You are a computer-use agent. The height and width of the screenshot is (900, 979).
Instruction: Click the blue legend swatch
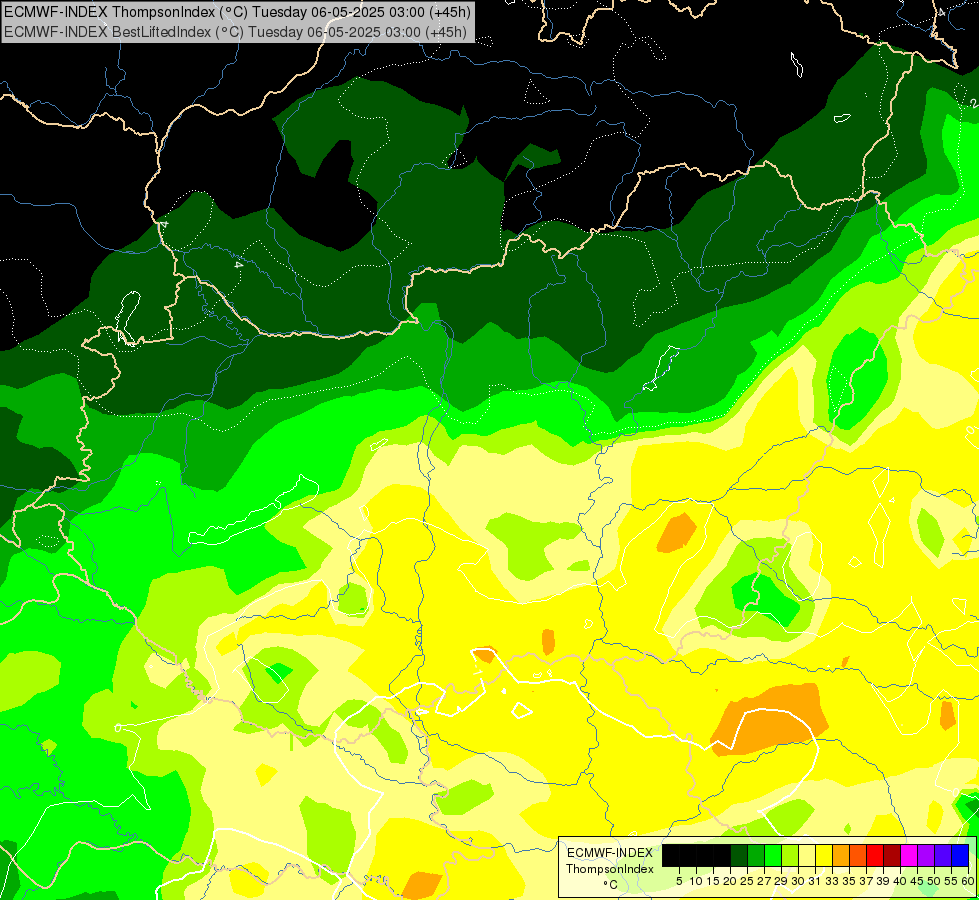[960, 855]
